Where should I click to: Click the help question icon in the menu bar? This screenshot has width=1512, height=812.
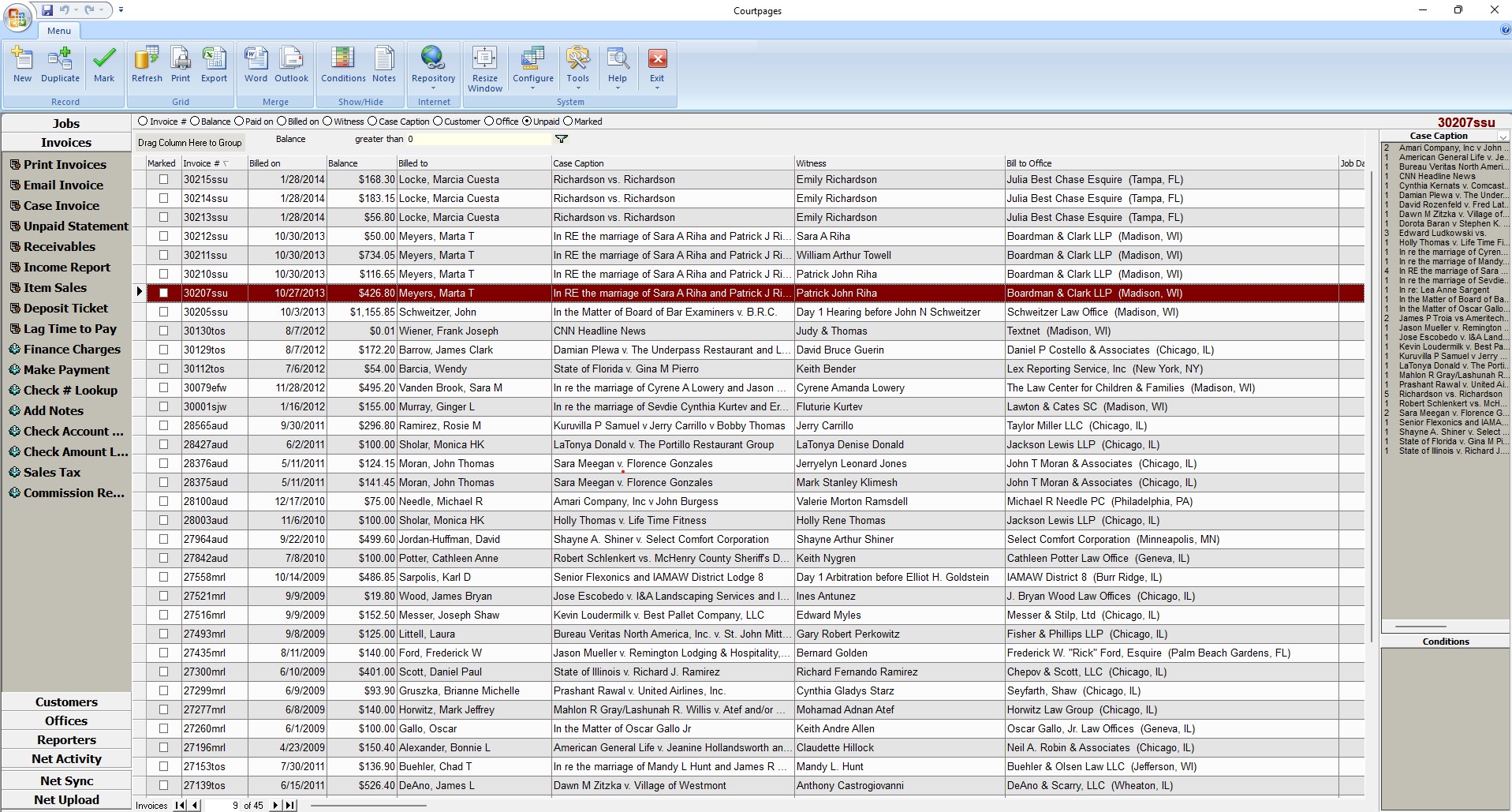click(x=1505, y=30)
